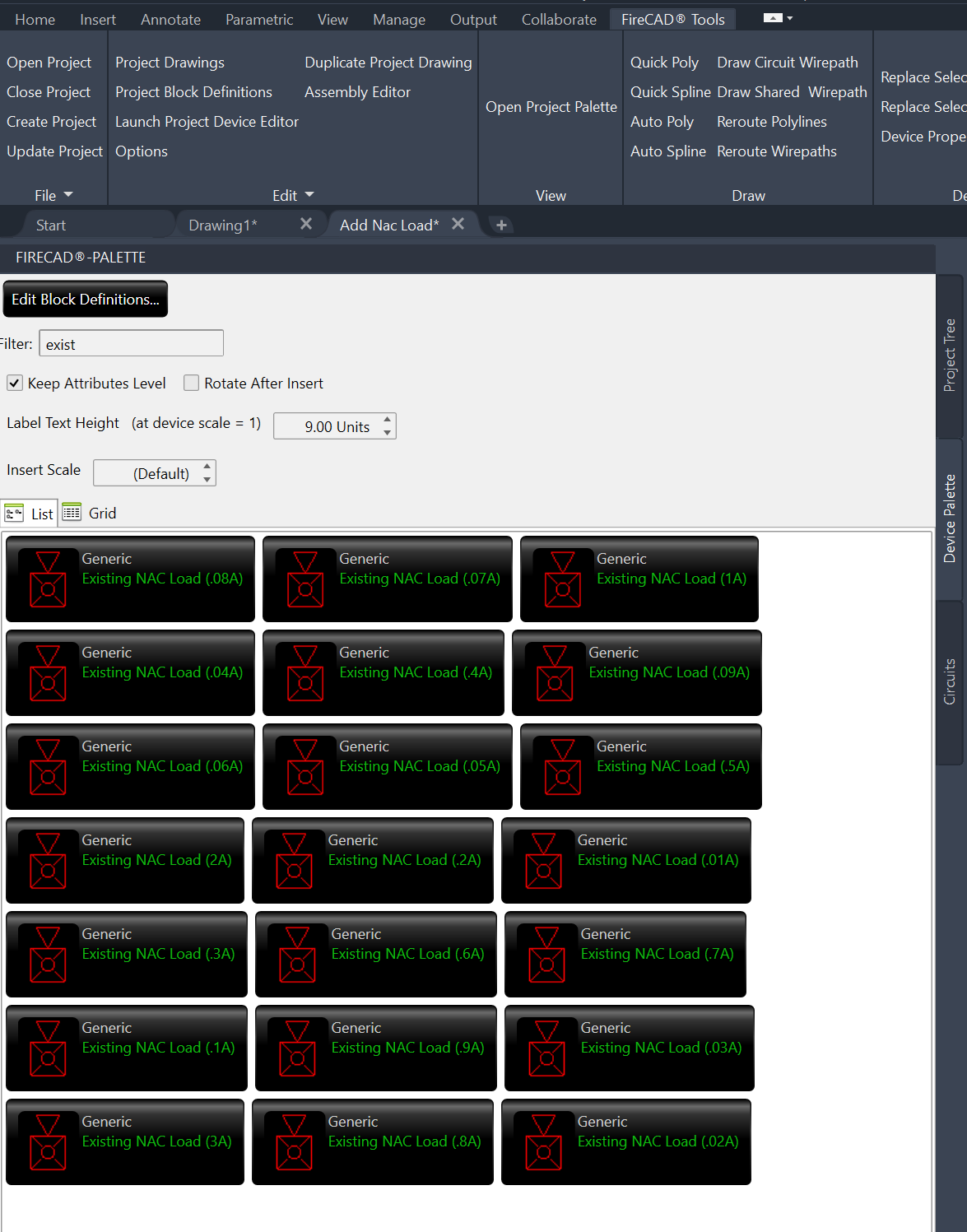
Task: Click the Existing NAC Load (.7A) device icon
Action: (x=547, y=955)
